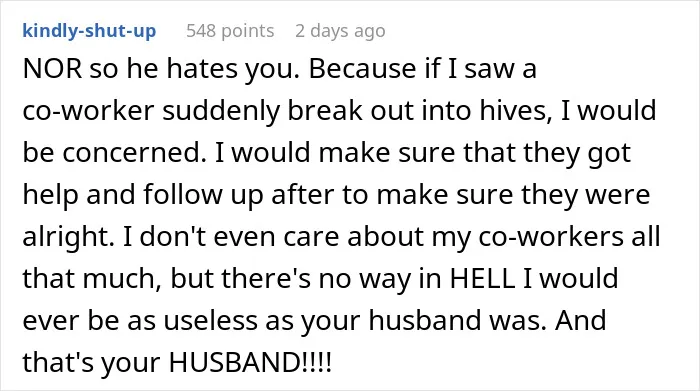This screenshot has width=700, height=391.
Task: Click the phrase 'make sure that they got'
Action: 475,153
